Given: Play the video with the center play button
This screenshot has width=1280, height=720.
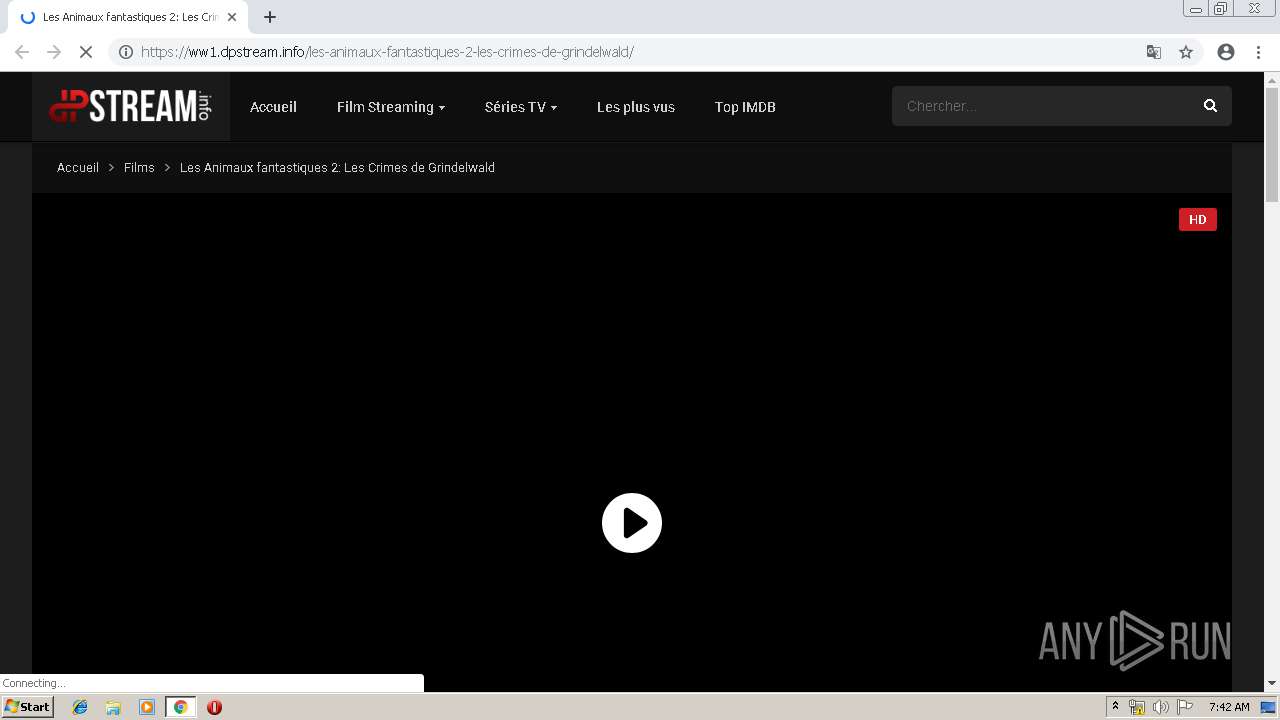Looking at the screenshot, I should [x=632, y=523].
